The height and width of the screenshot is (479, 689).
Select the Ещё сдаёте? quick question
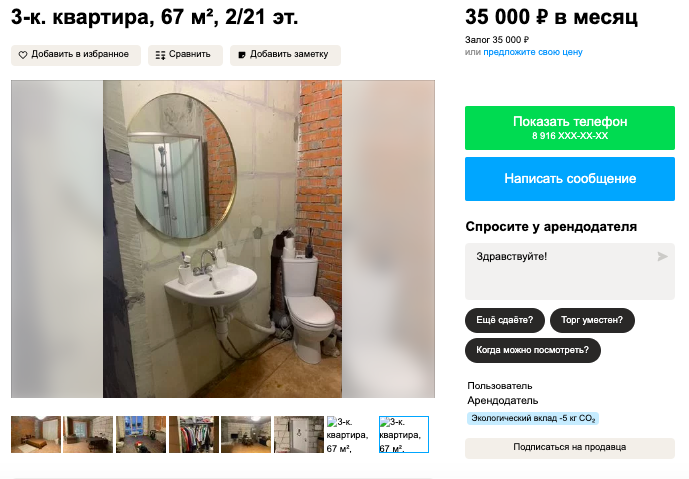(x=504, y=320)
